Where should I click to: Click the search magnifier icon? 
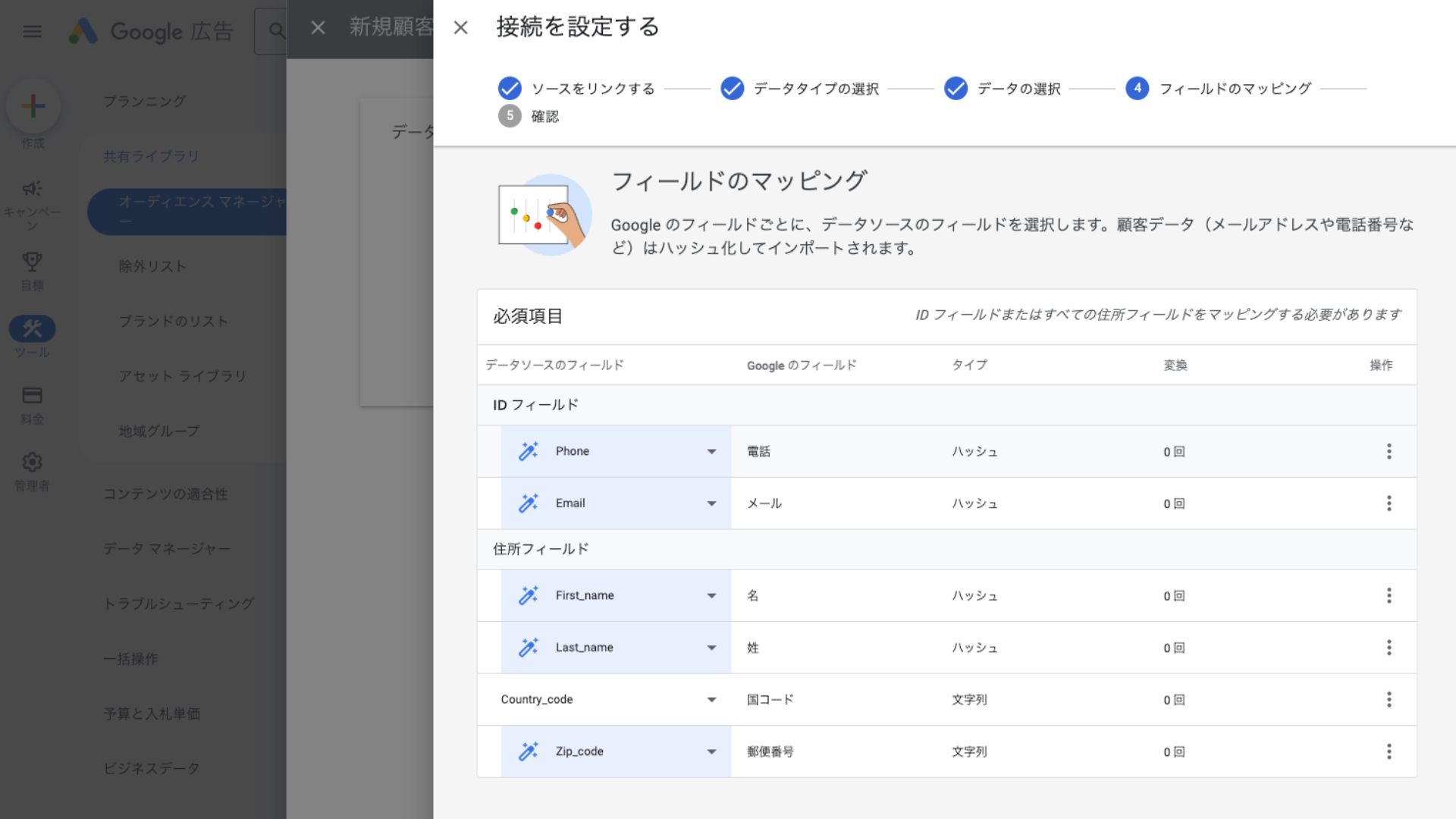[278, 31]
